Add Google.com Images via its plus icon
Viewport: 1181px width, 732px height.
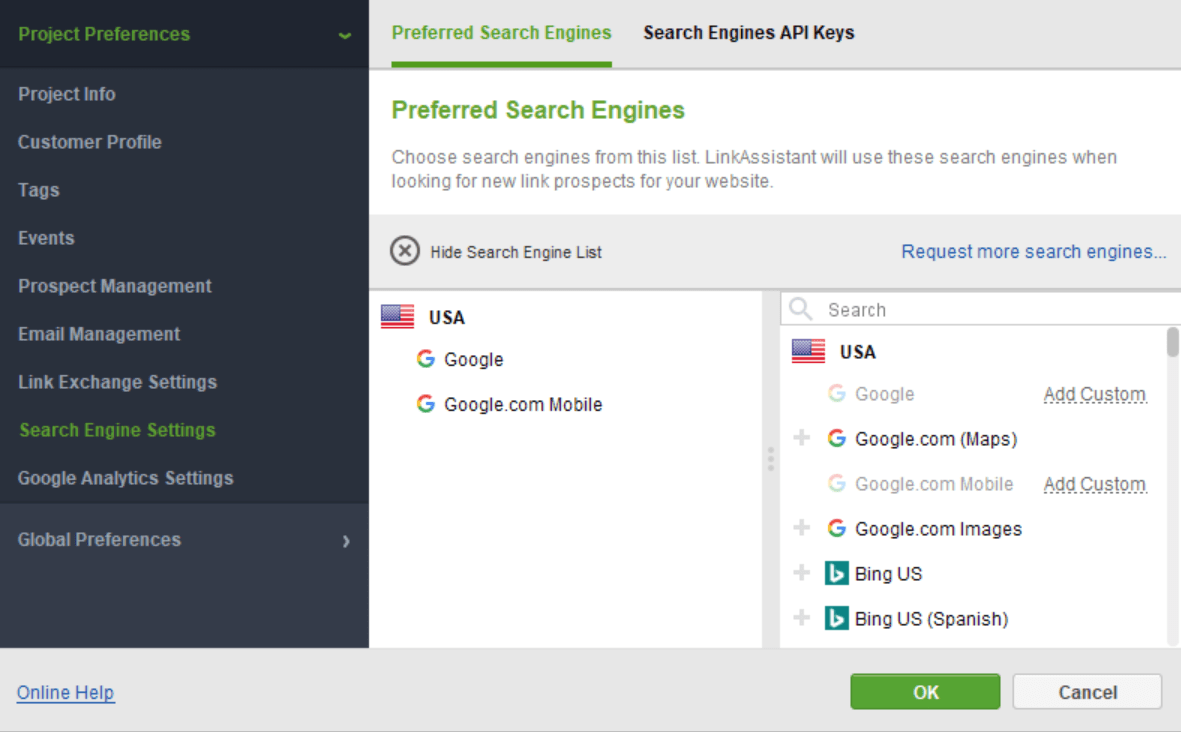click(x=803, y=528)
